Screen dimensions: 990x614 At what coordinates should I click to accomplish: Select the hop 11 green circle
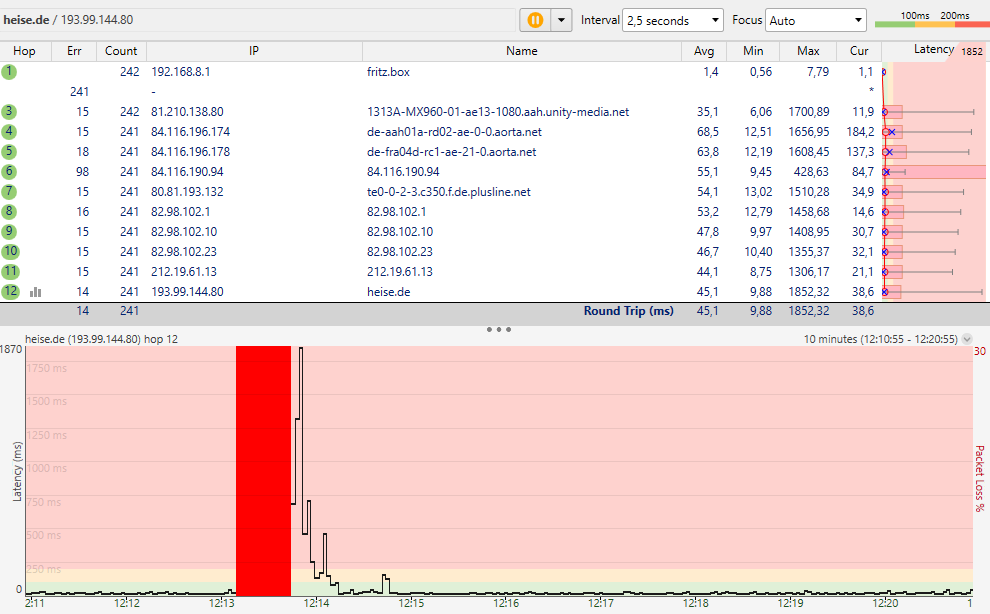click(x=10, y=272)
